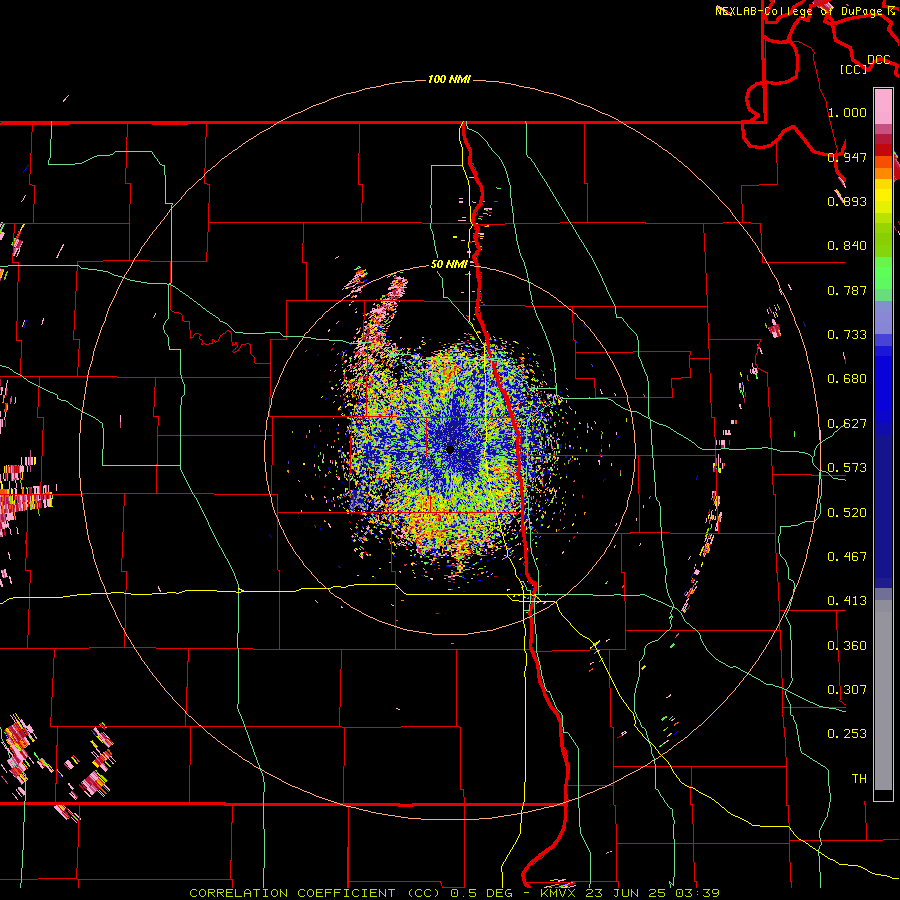900x900 pixels.
Task: Click the 100 NMI range ring label
Action: [449, 79]
